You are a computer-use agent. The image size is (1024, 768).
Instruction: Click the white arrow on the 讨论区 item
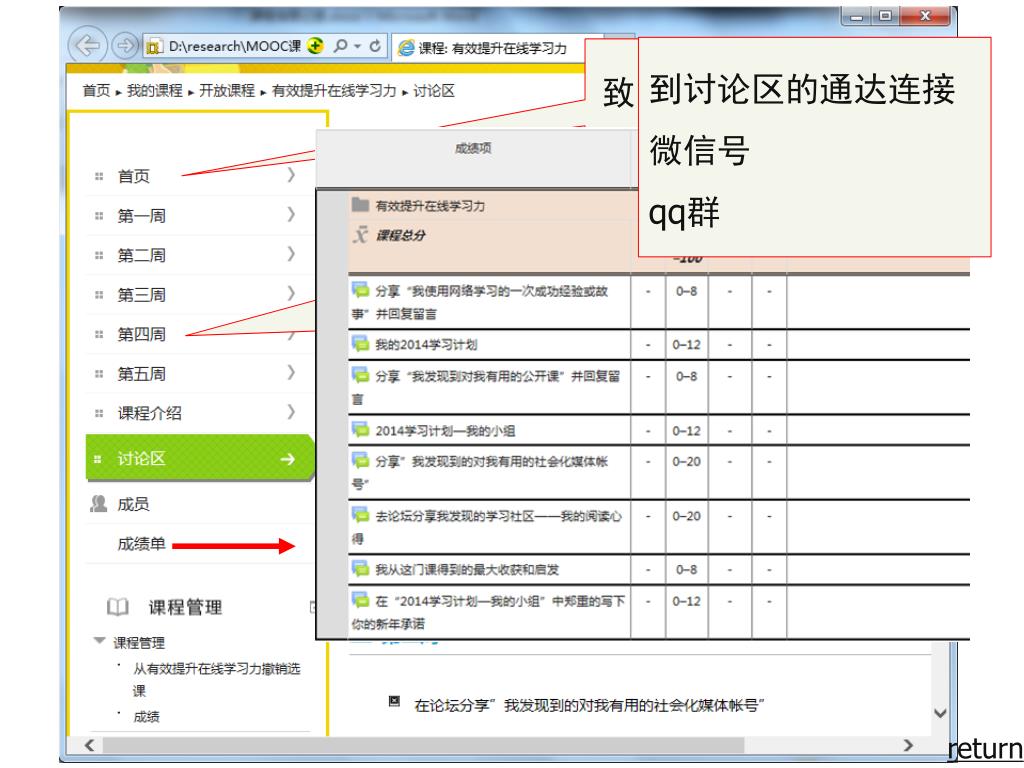click(x=287, y=459)
